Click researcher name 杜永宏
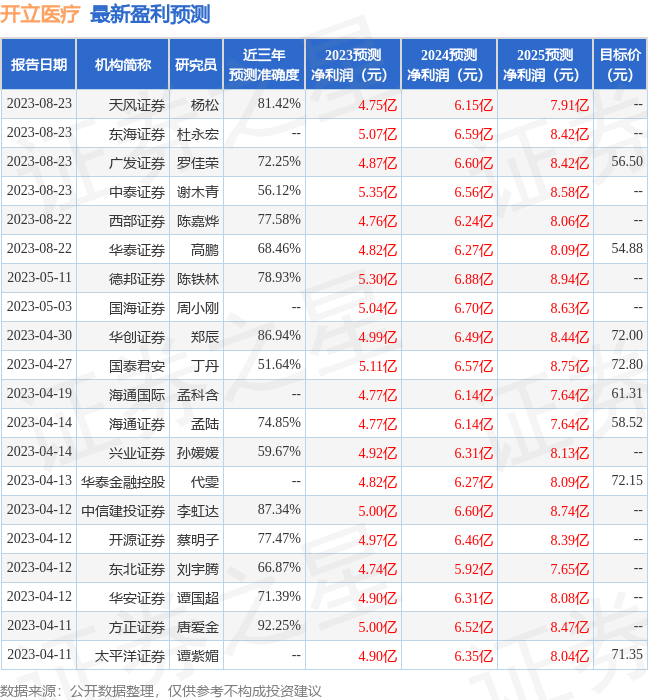This screenshot has height=700, width=648. pos(198,134)
